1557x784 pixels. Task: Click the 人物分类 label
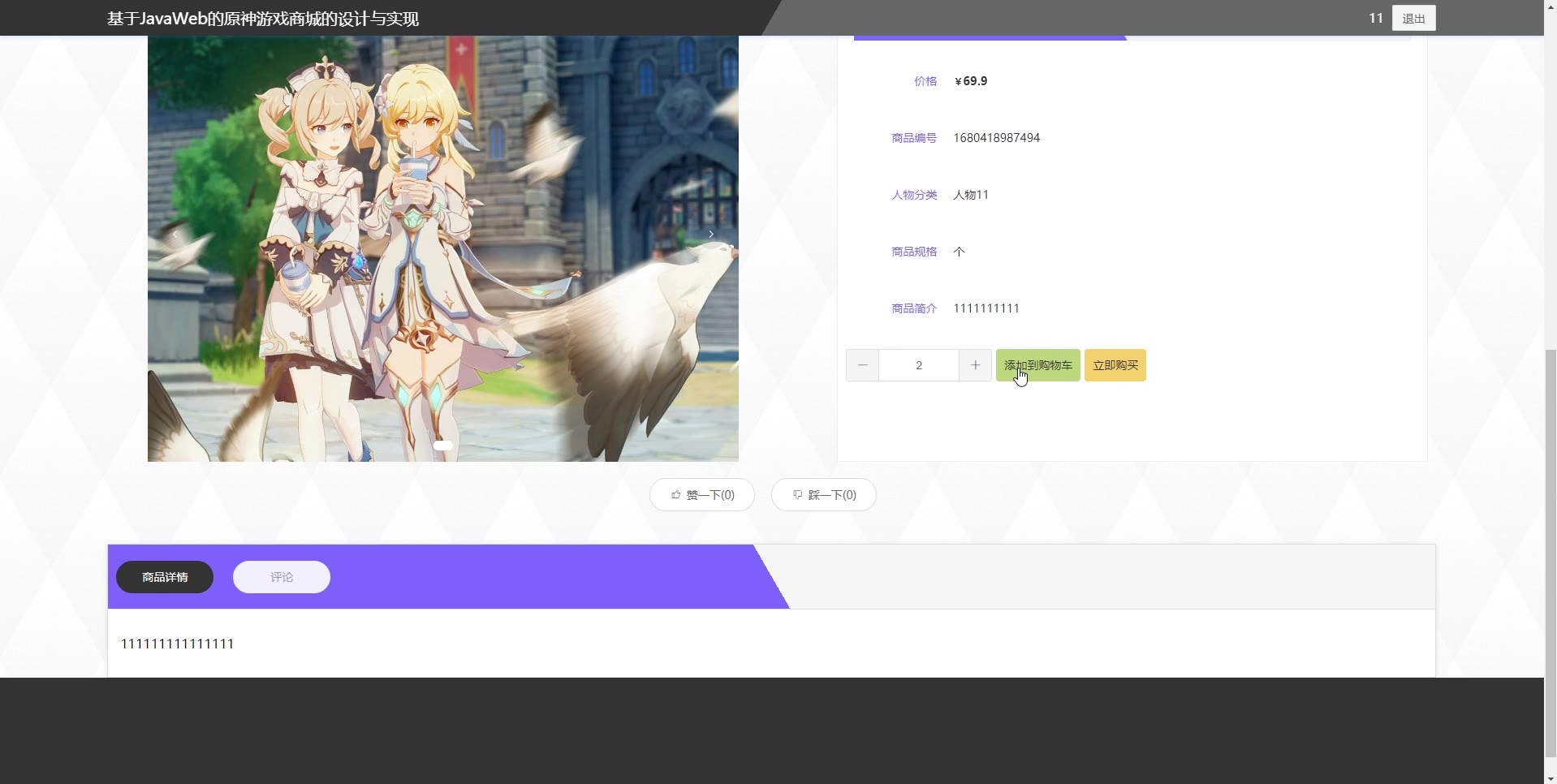point(914,195)
